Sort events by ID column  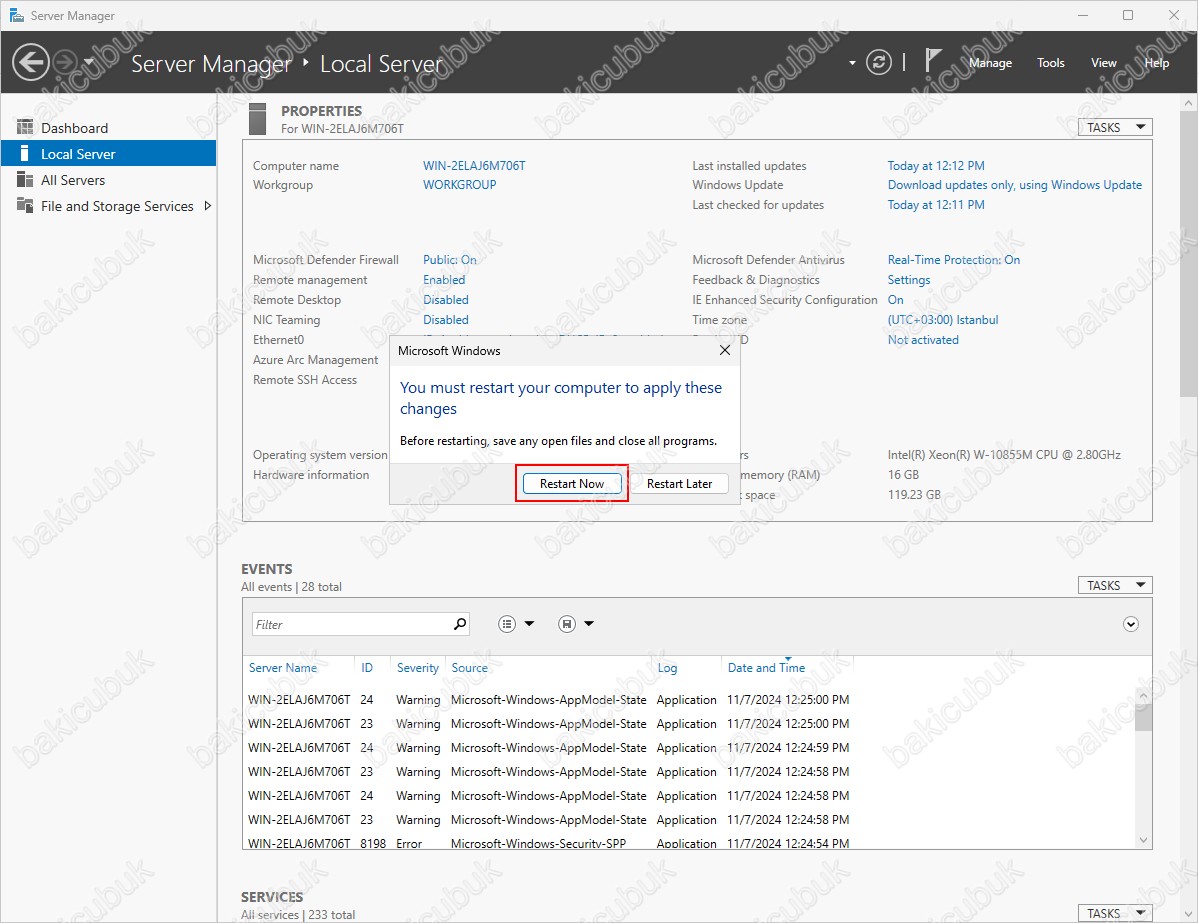(367, 668)
